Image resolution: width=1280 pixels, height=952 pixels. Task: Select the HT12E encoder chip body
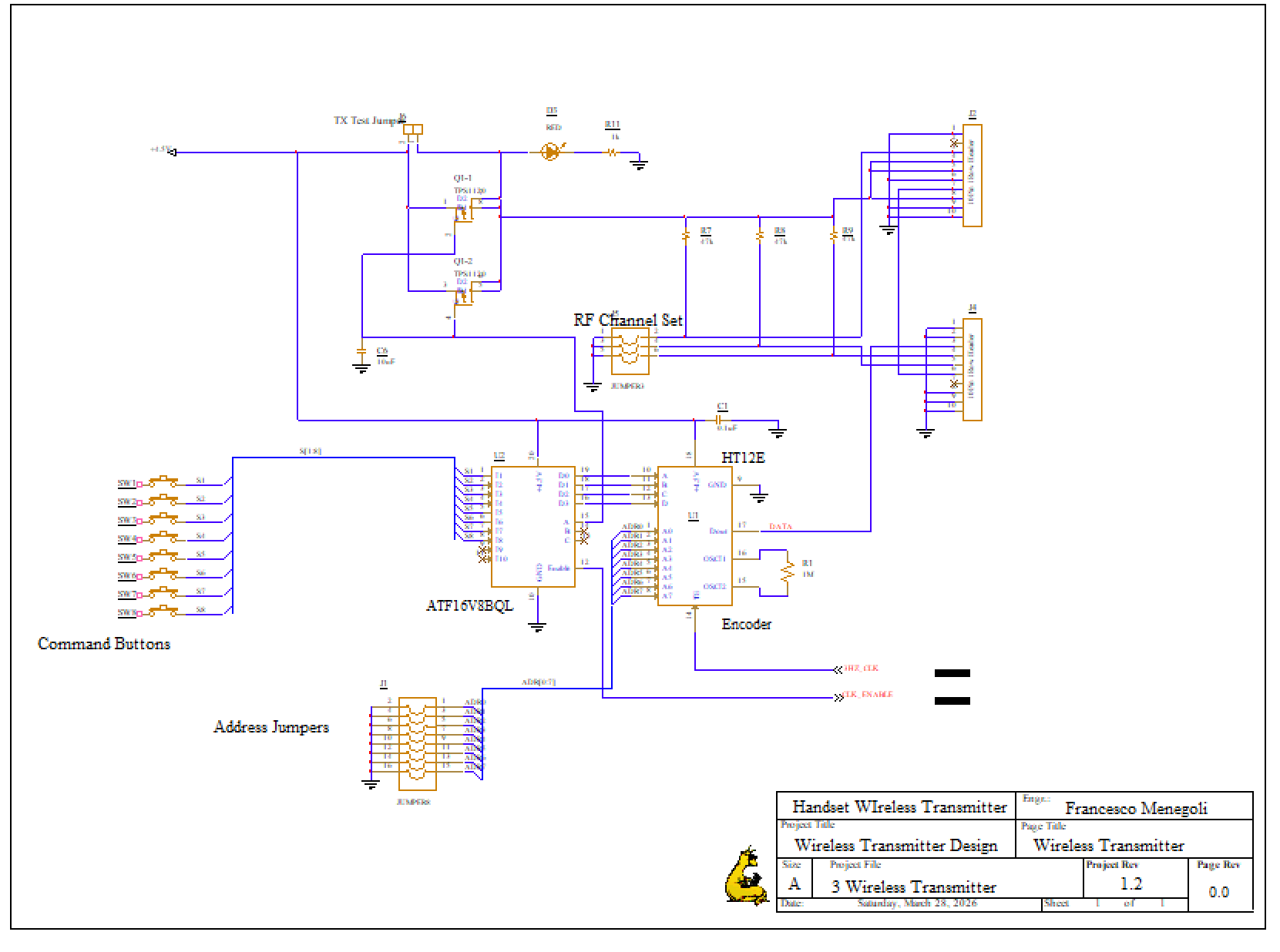[694, 535]
